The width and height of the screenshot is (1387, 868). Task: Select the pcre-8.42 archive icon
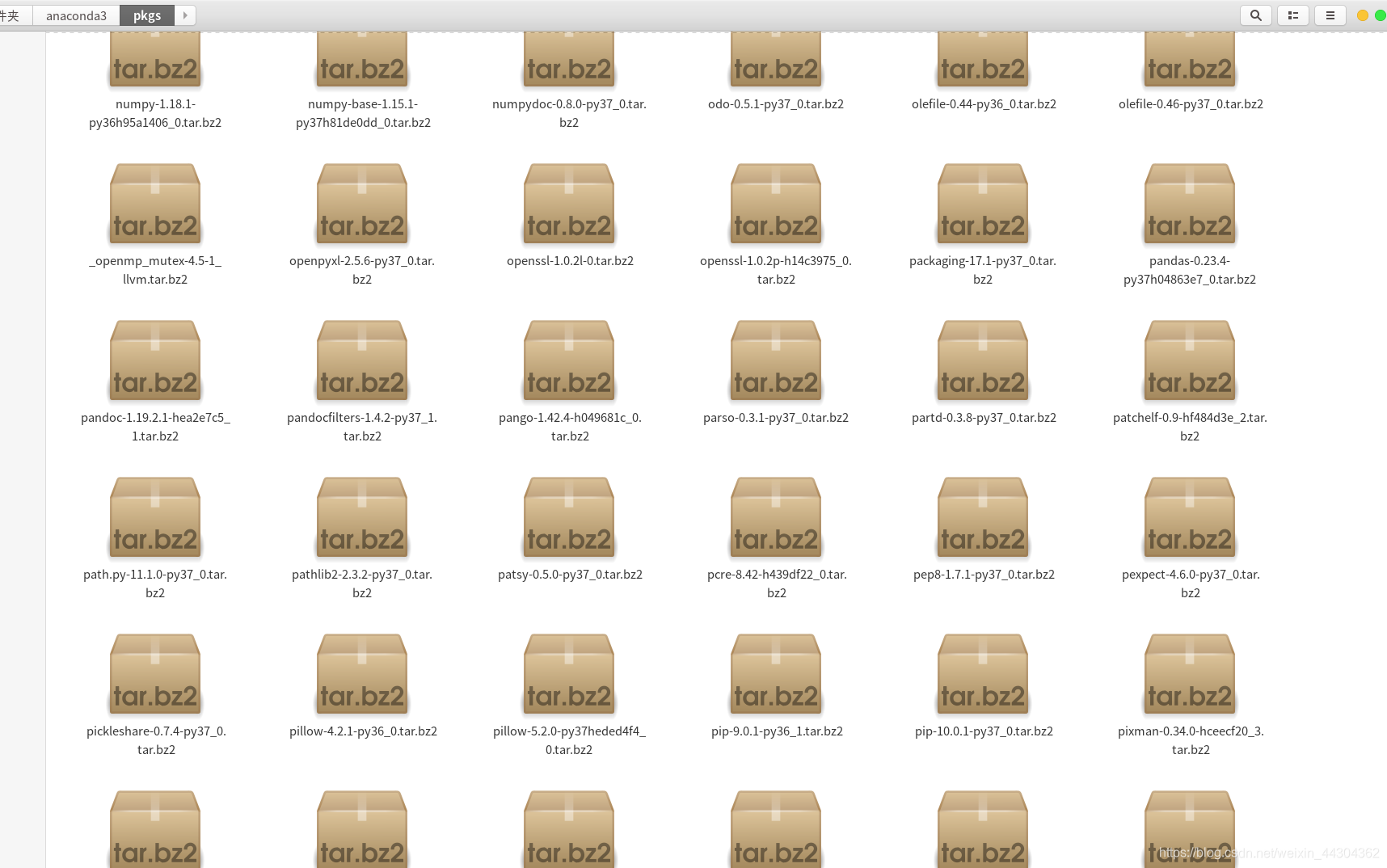776,517
